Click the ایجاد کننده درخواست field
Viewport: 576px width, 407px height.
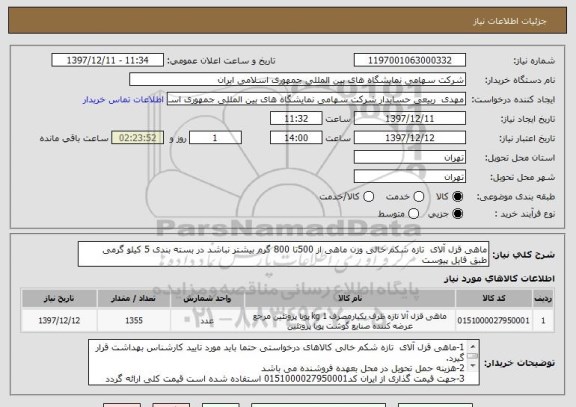(316, 99)
